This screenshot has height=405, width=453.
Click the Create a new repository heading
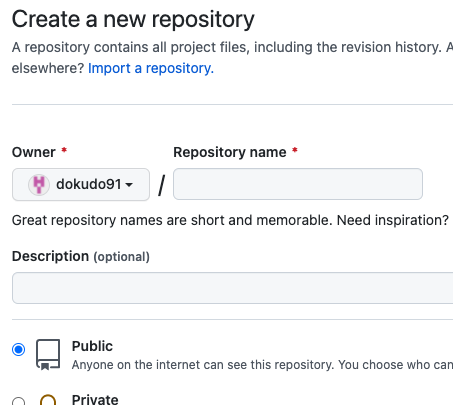pyautogui.click(x=133, y=20)
